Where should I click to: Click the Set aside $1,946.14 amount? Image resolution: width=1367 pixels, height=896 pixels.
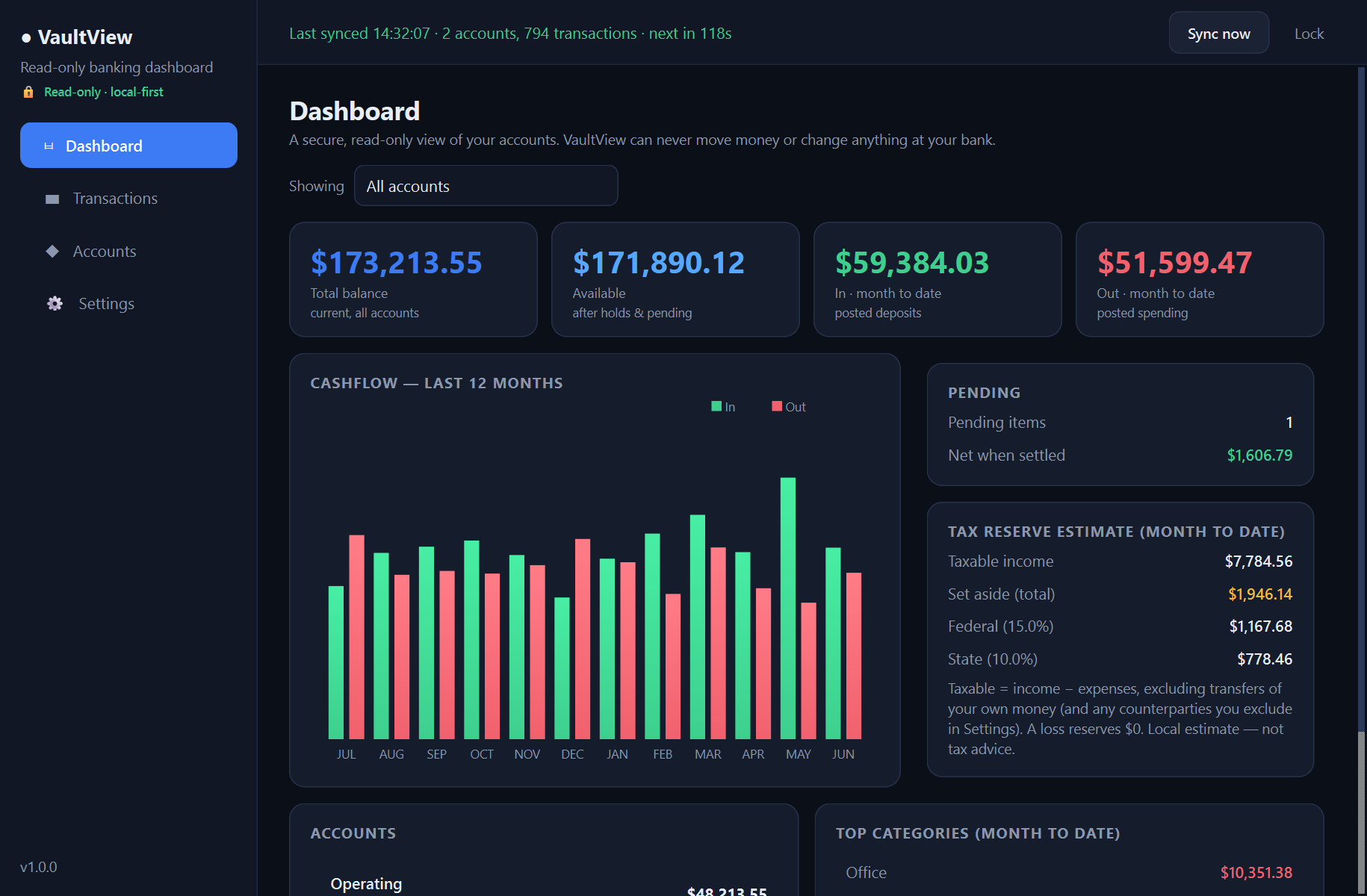coord(1260,594)
